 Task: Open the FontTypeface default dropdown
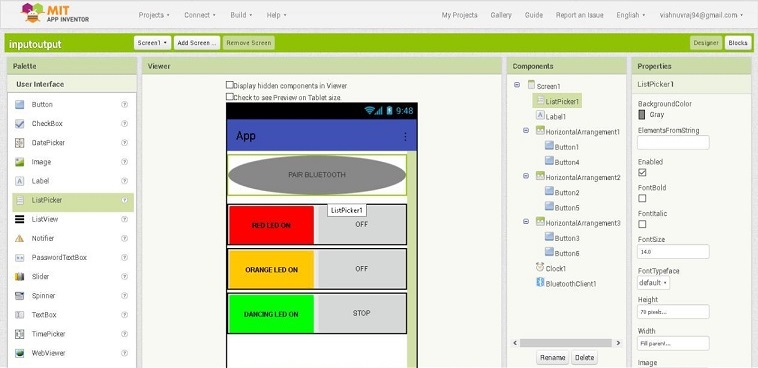[653, 283]
